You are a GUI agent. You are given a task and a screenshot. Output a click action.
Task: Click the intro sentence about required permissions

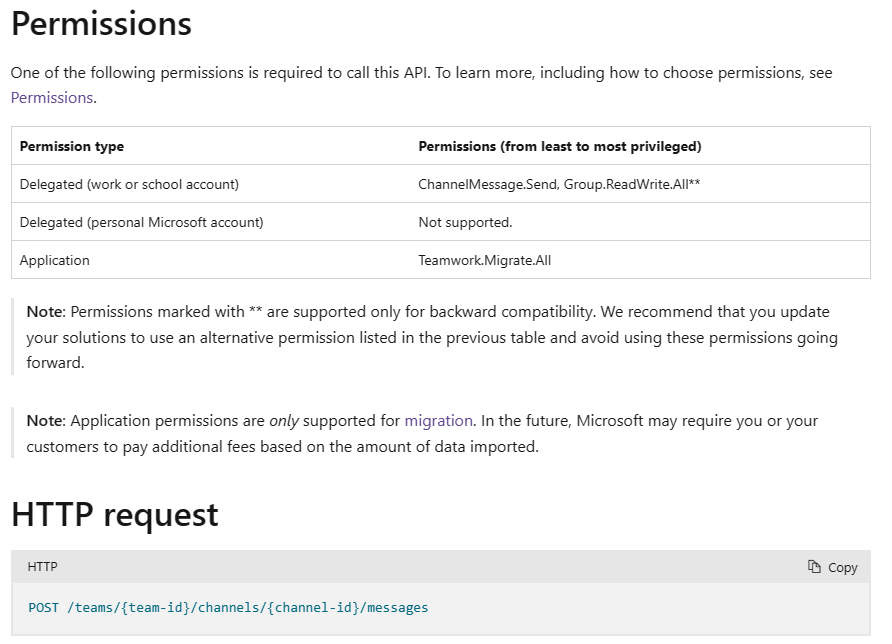pyautogui.click(x=420, y=73)
